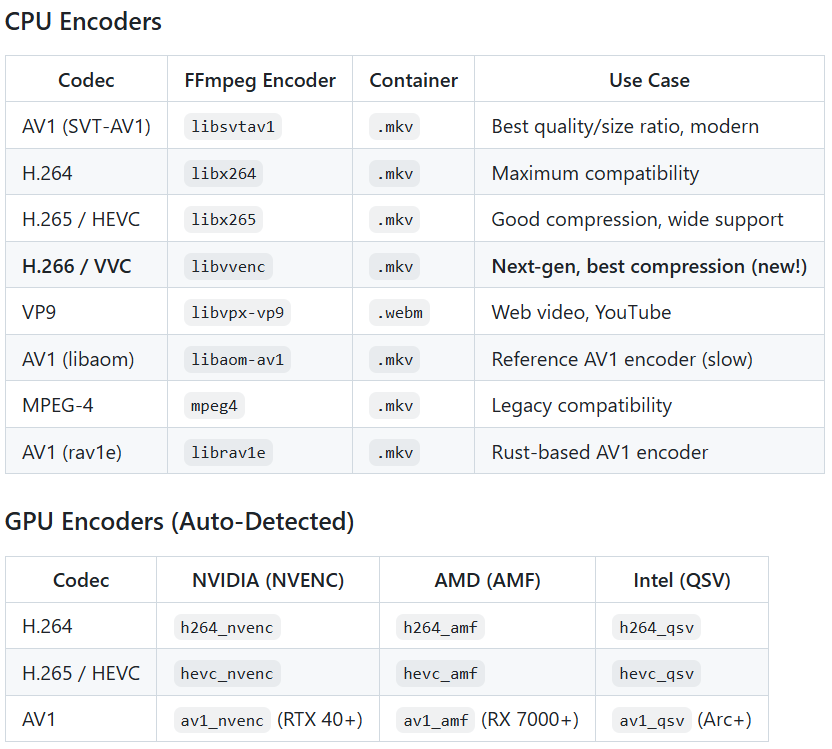The width and height of the screenshot is (832, 749).
Task: Click the av1_qsv encoder code label
Action: [652, 720]
